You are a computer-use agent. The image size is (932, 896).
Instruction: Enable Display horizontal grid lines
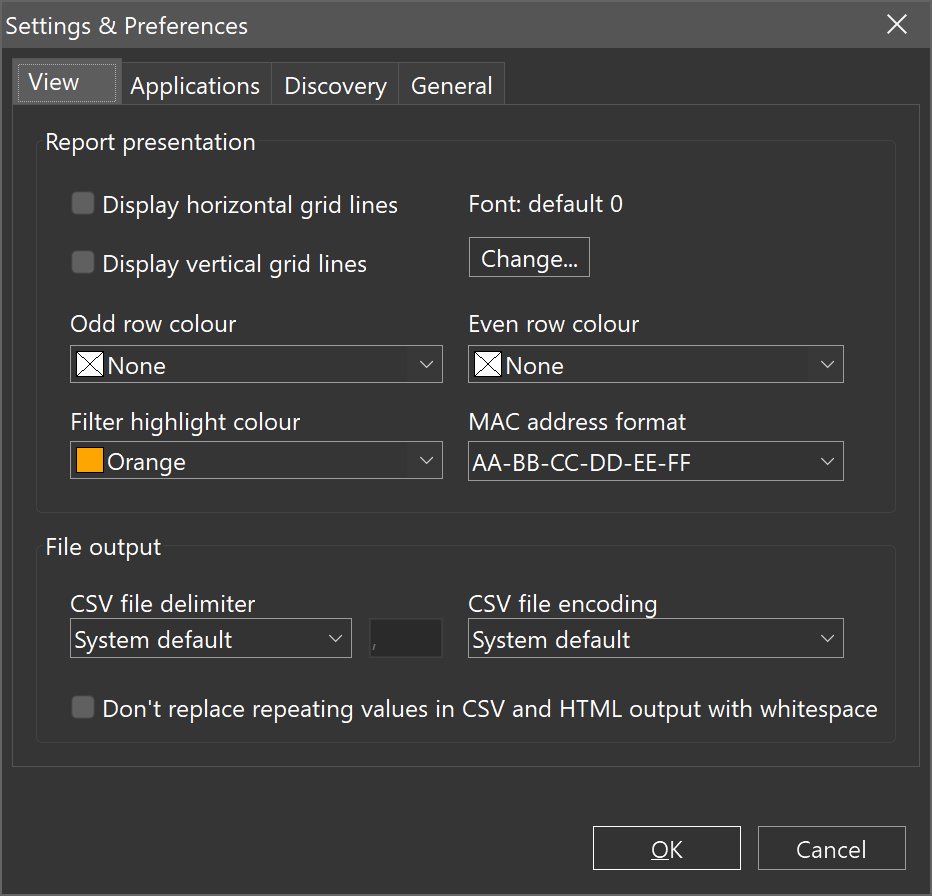(x=83, y=205)
